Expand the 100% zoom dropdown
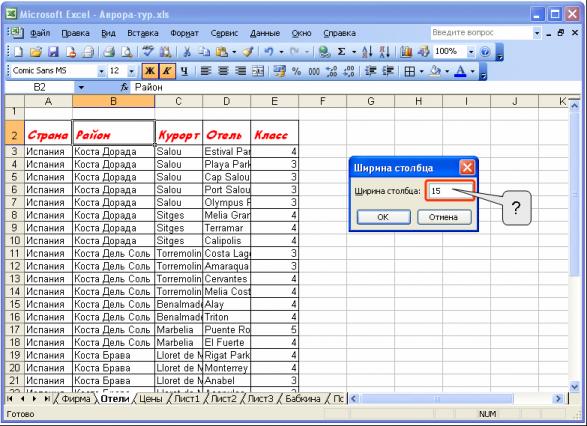 coord(471,52)
